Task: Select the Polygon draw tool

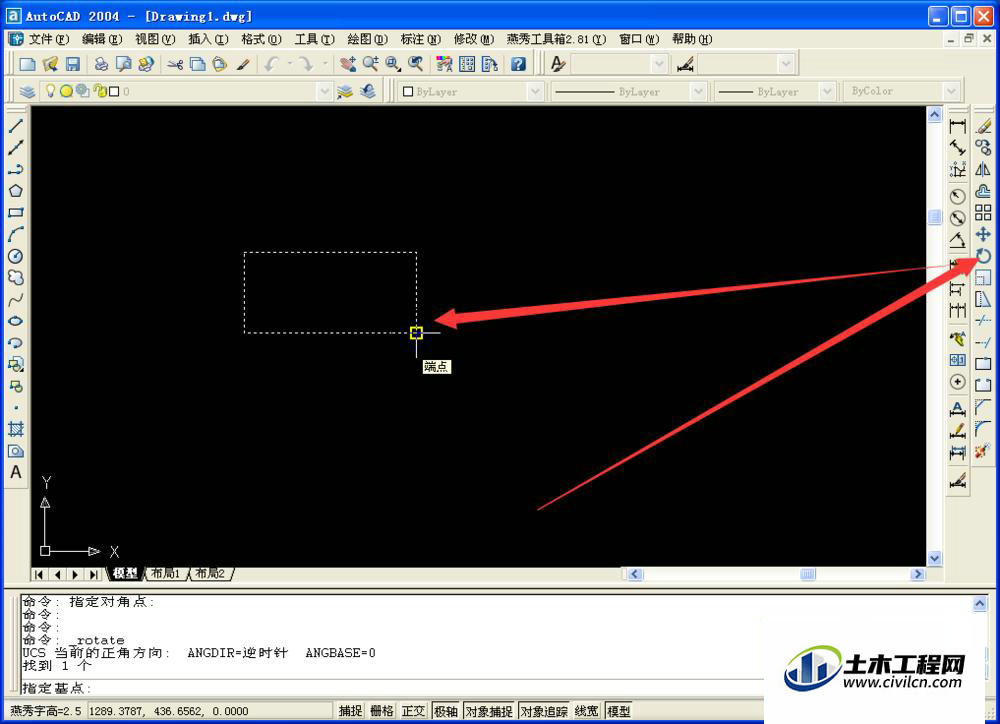Action: pyautogui.click(x=16, y=191)
